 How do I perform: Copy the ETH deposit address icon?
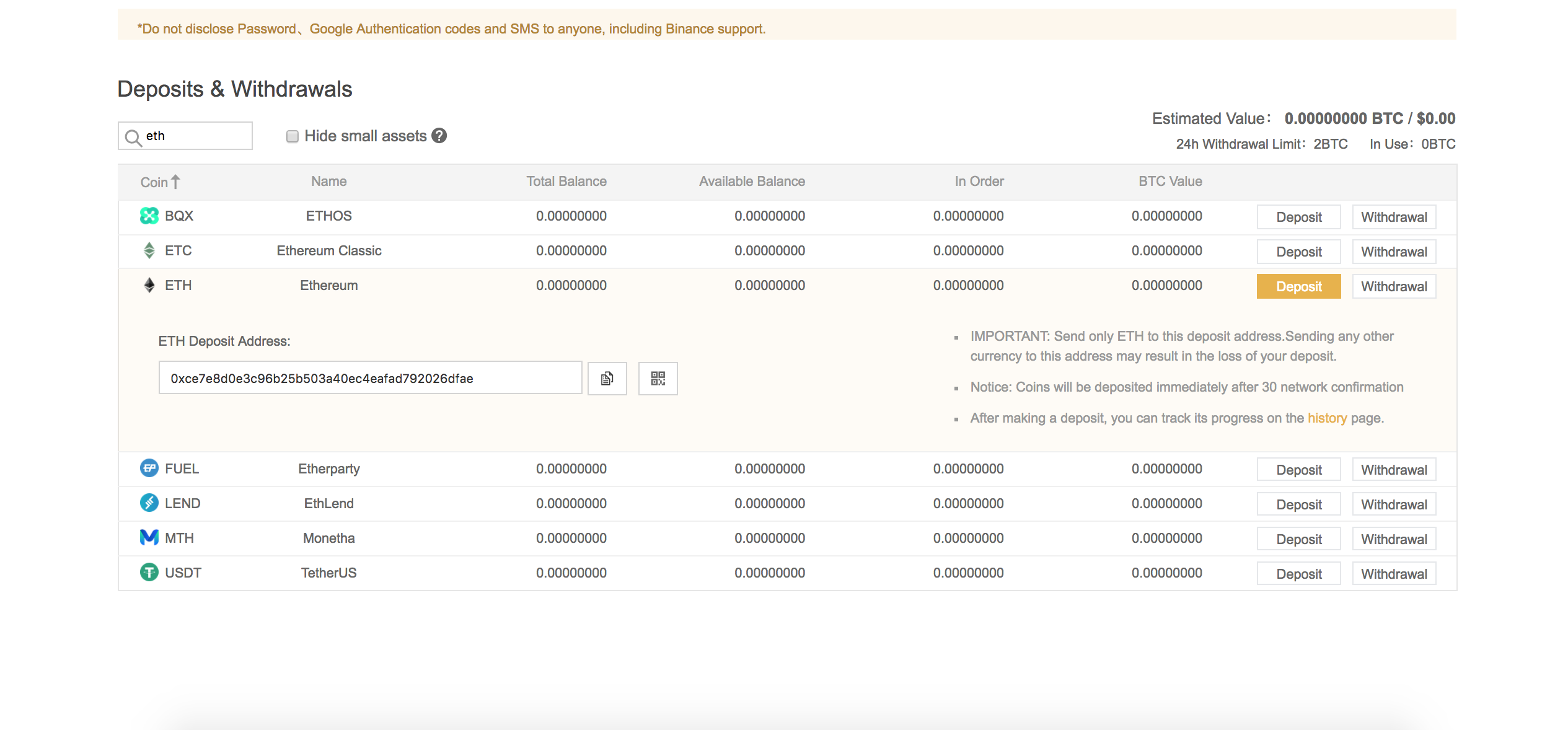607,378
